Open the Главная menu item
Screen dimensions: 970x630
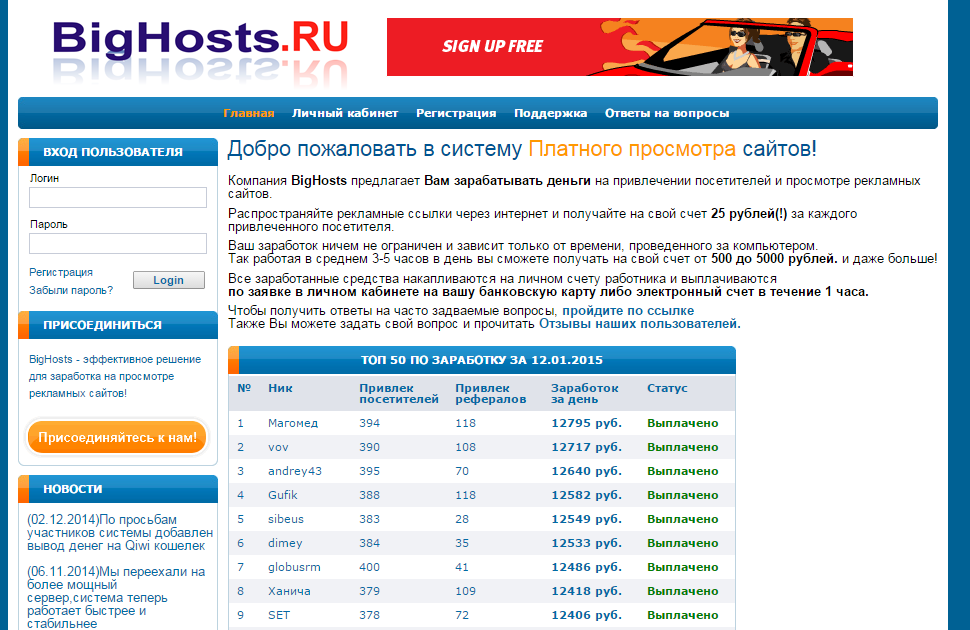click(x=248, y=113)
